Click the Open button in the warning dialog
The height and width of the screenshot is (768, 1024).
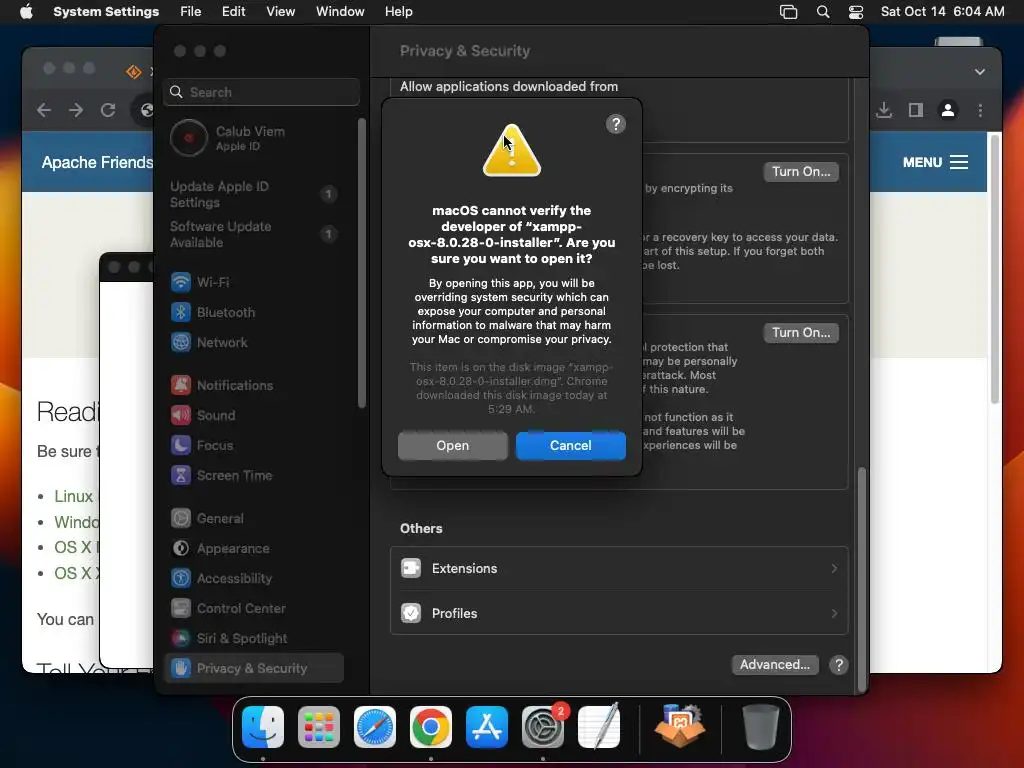[x=453, y=445]
